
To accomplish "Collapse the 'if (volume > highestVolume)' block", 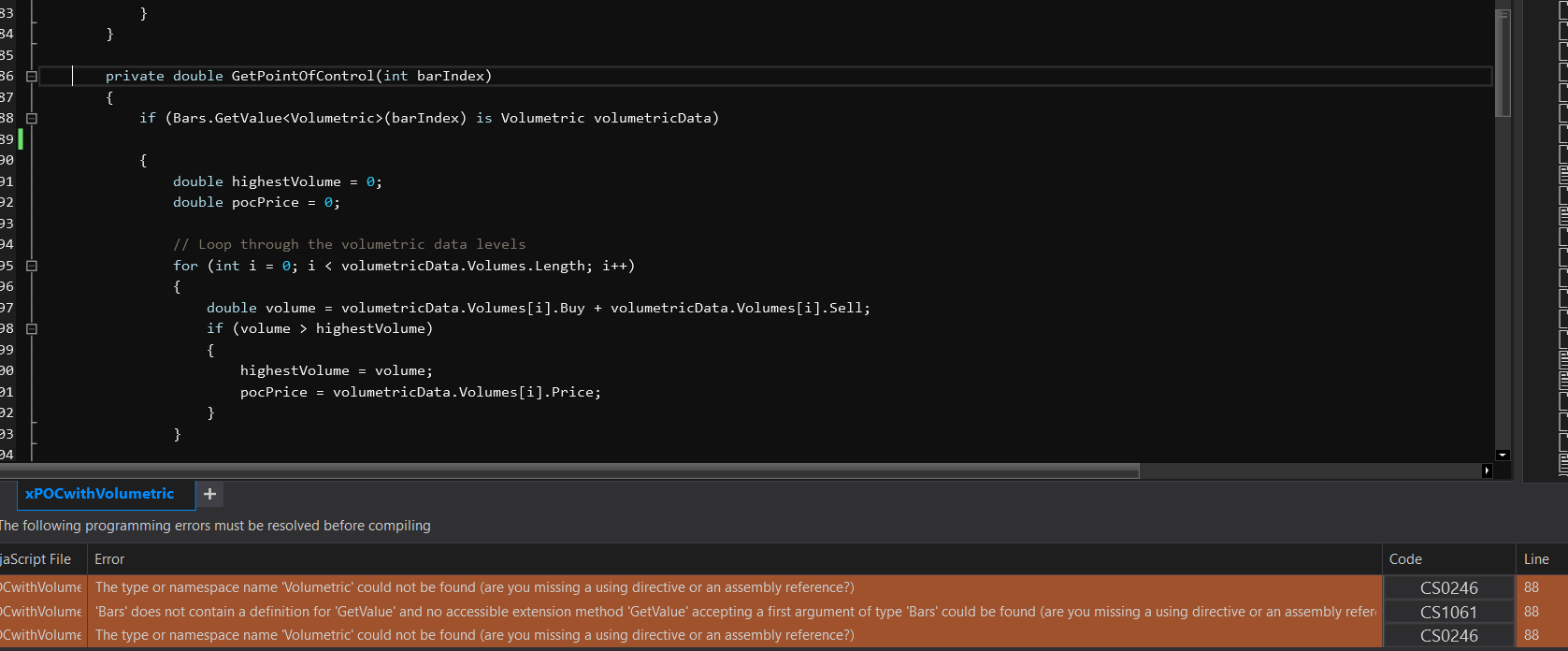I will [32, 329].
